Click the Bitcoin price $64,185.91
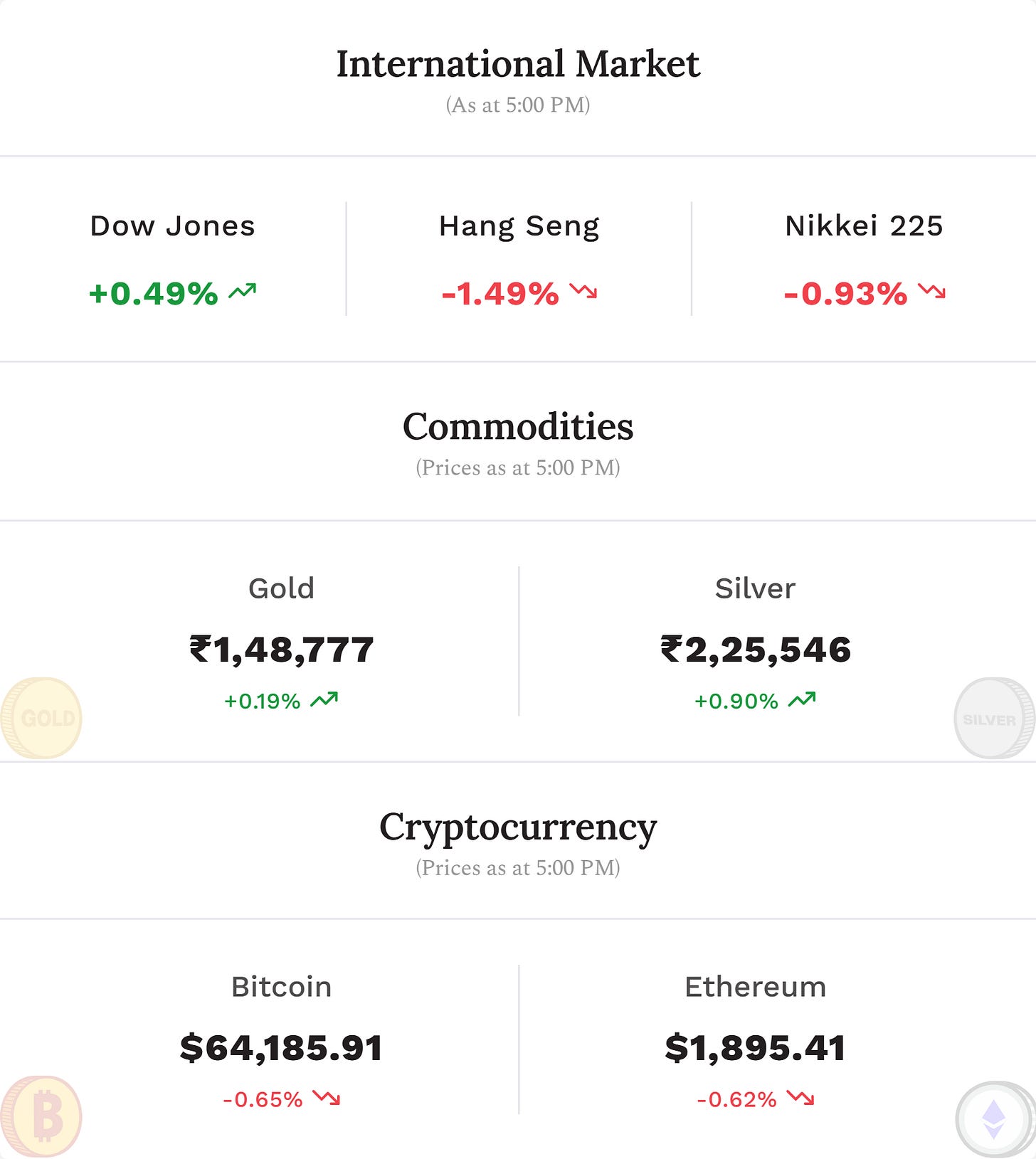1036x1159 pixels. [282, 1048]
